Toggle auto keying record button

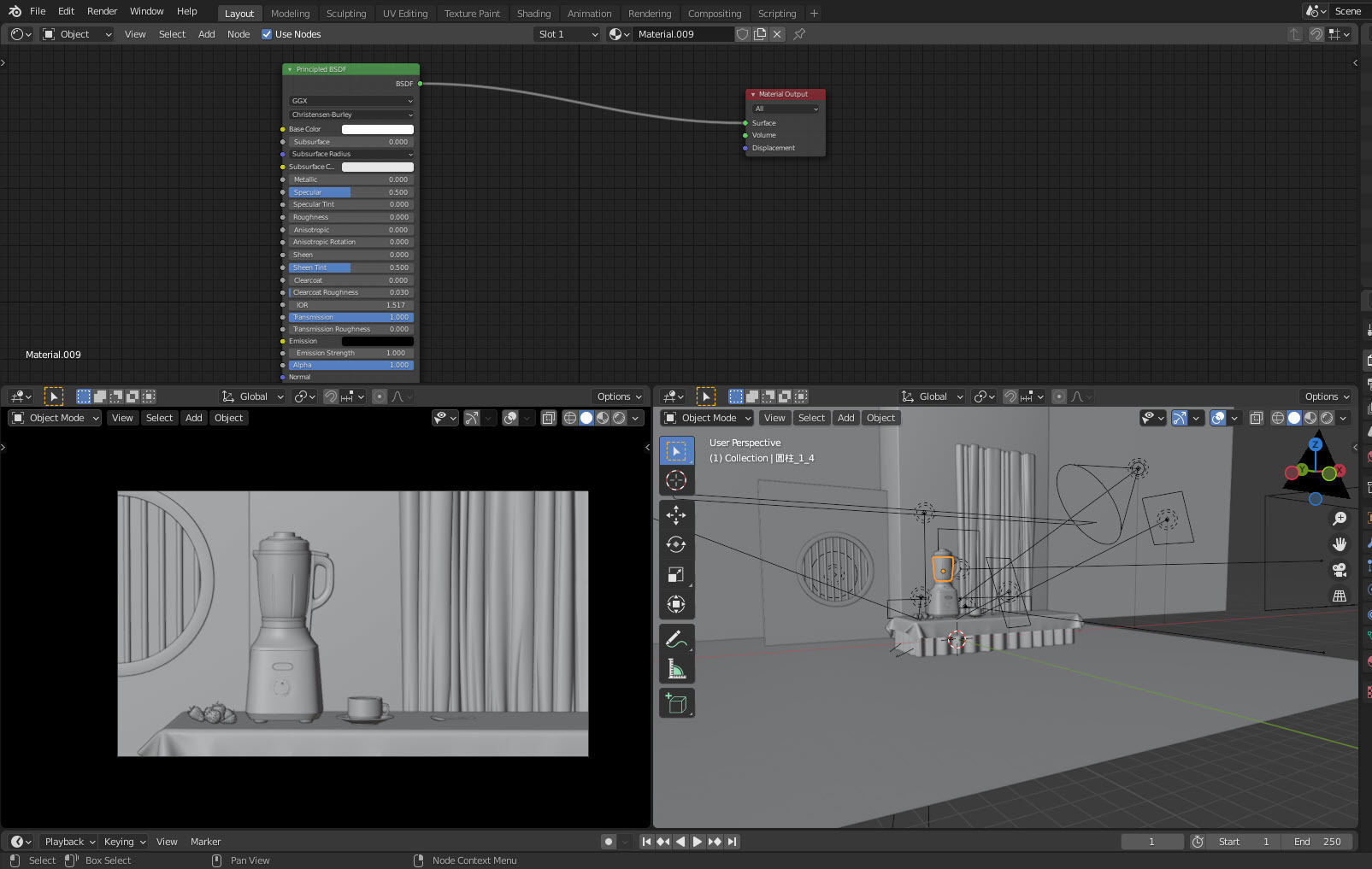pyautogui.click(x=609, y=842)
